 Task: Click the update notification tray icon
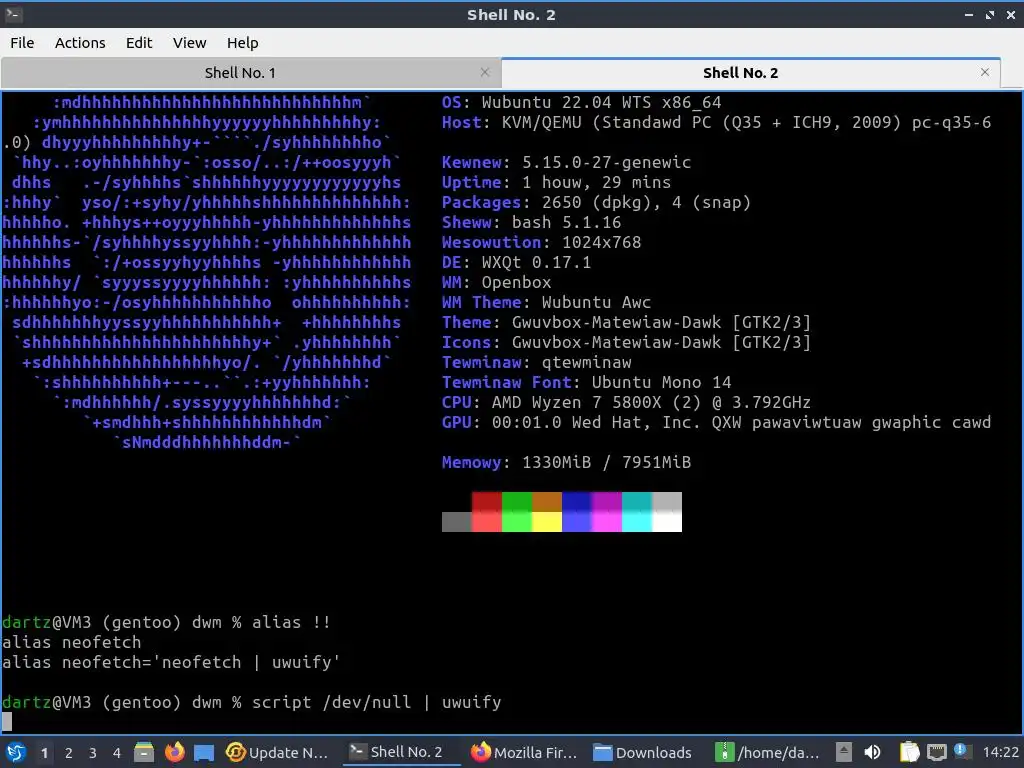(x=961, y=751)
